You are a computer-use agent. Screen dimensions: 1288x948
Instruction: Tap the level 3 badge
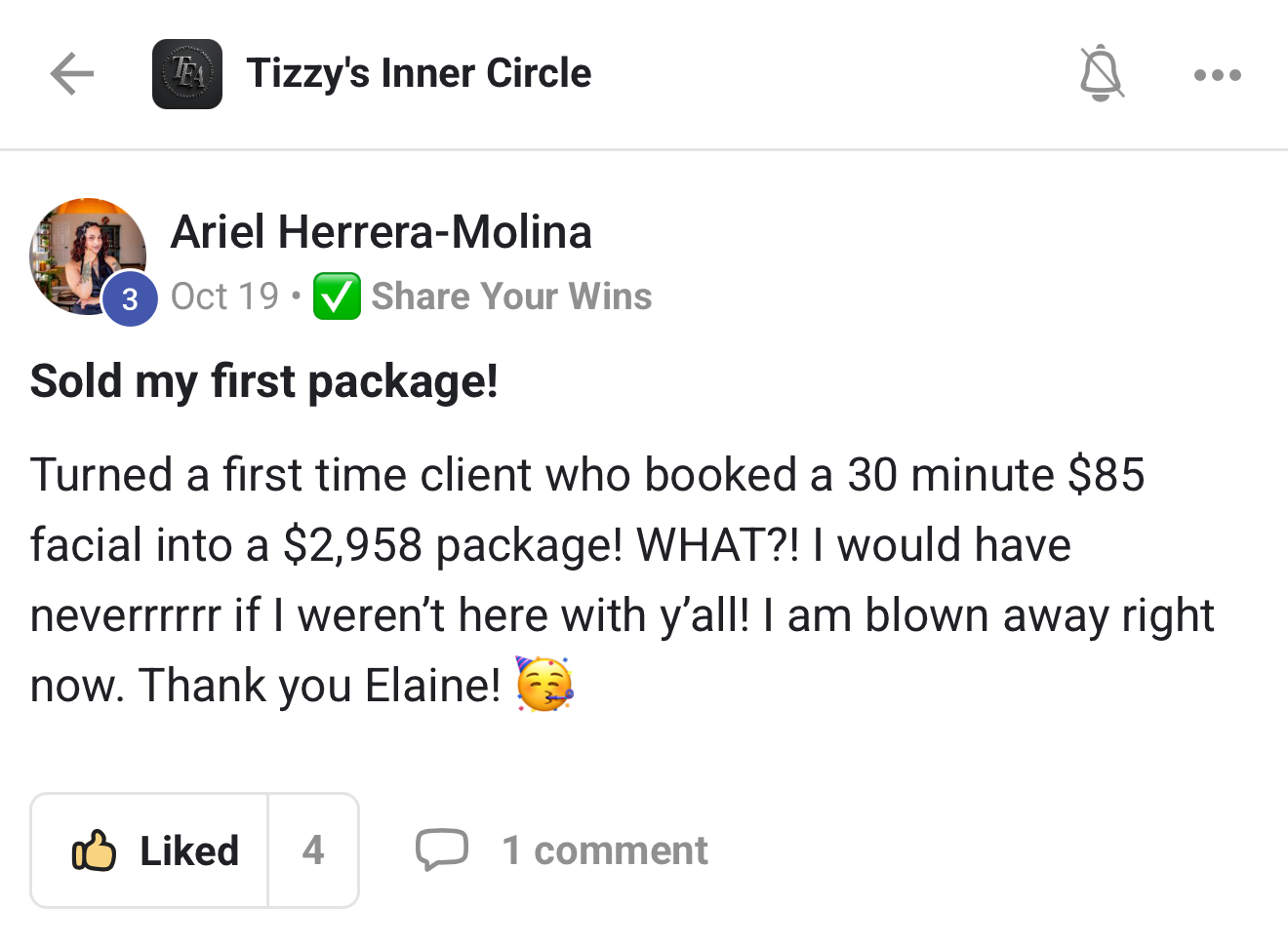(130, 299)
